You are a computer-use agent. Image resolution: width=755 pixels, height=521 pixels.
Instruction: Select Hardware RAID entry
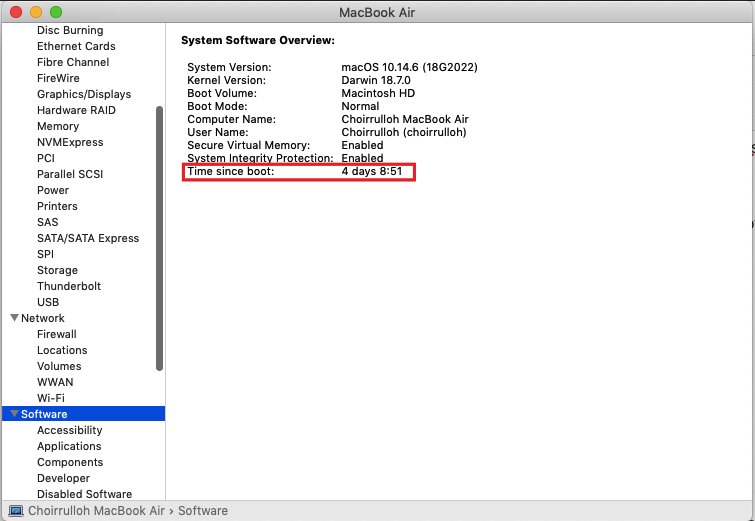tap(76, 110)
